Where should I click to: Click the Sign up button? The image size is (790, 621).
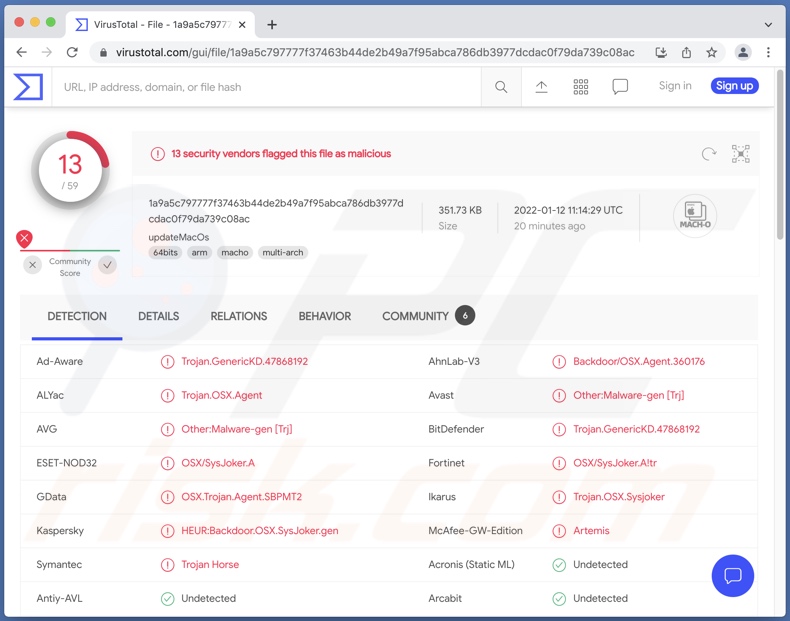pyautogui.click(x=734, y=86)
